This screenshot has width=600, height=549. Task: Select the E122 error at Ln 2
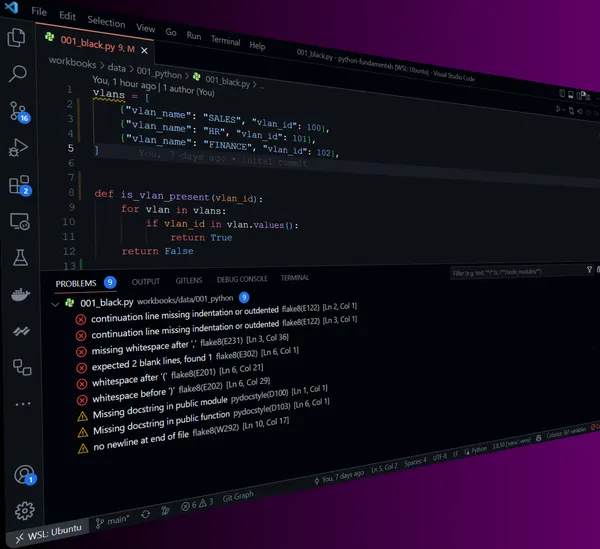(217, 312)
